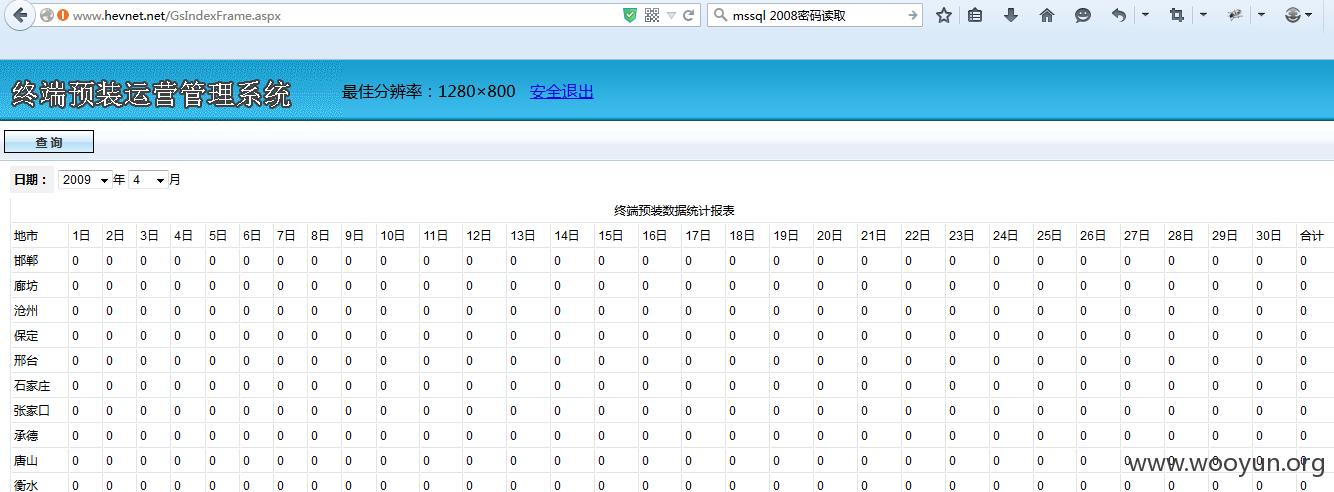This screenshot has width=1334, height=492.
Task: Click the 邢台 city row label
Action: pos(26,361)
